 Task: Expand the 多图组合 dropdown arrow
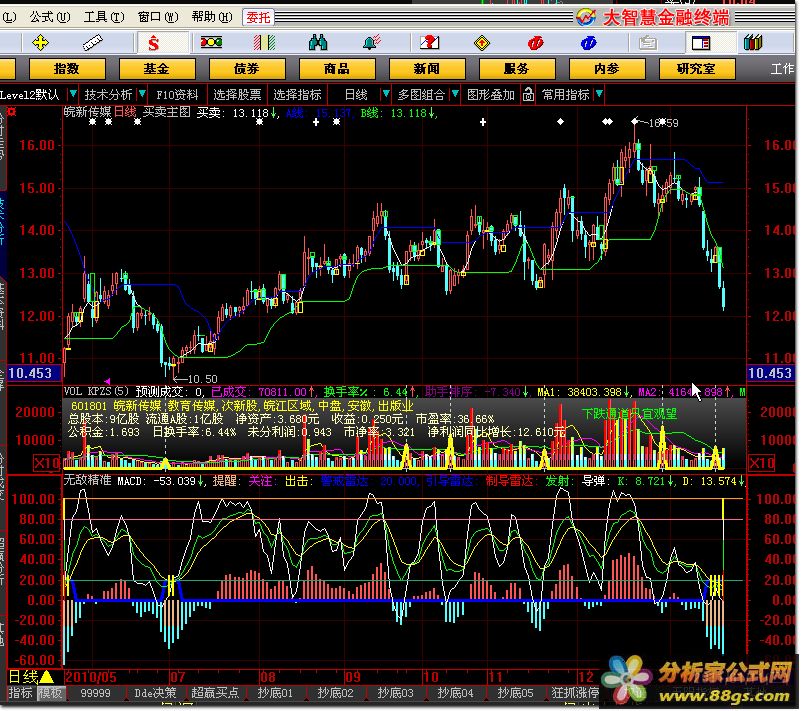tap(455, 94)
